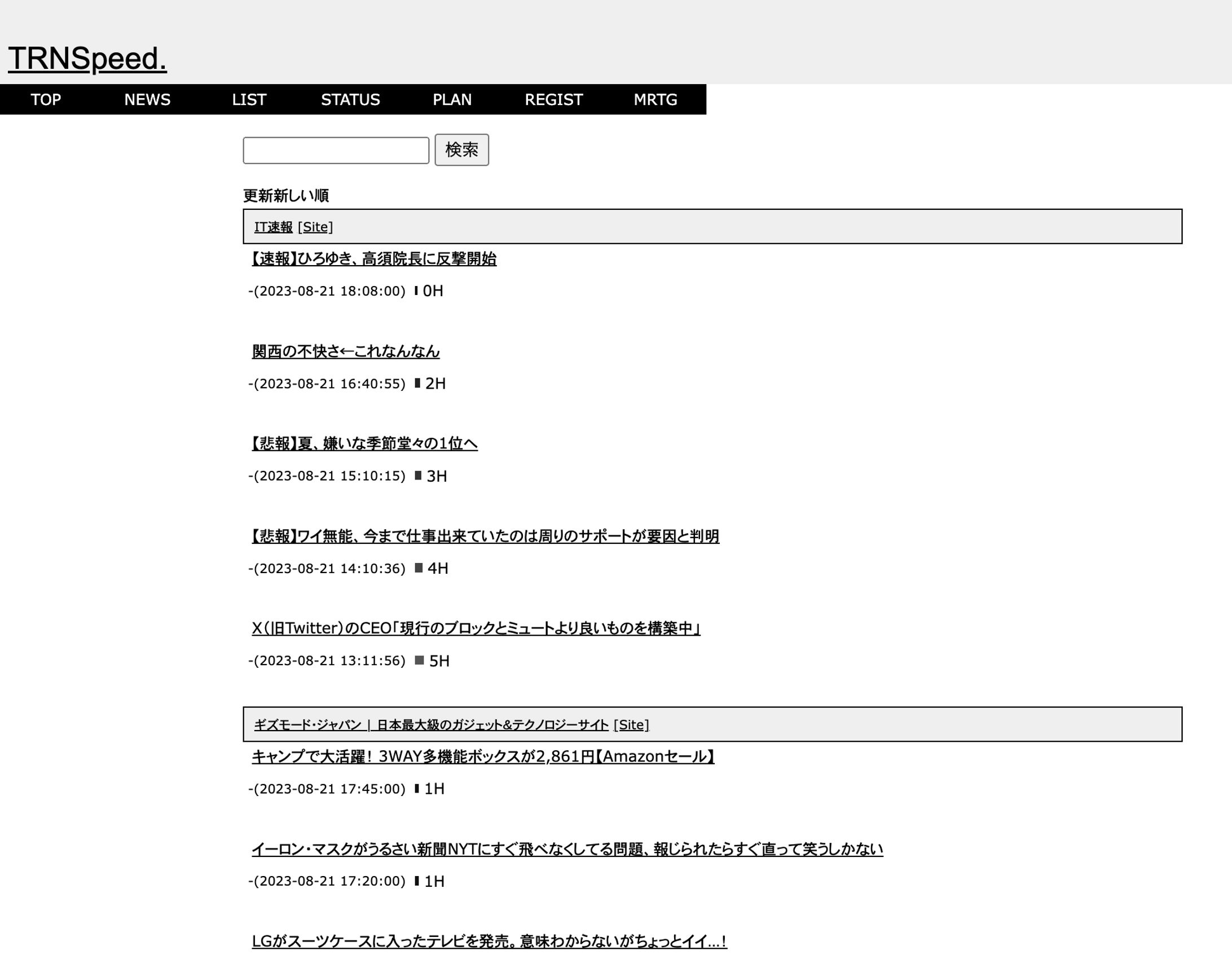This screenshot has width=1232, height=959.
Task: Open article LGがスーツケースに入ったテレビを発売
Action: pyautogui.click(x=489, y=941)
